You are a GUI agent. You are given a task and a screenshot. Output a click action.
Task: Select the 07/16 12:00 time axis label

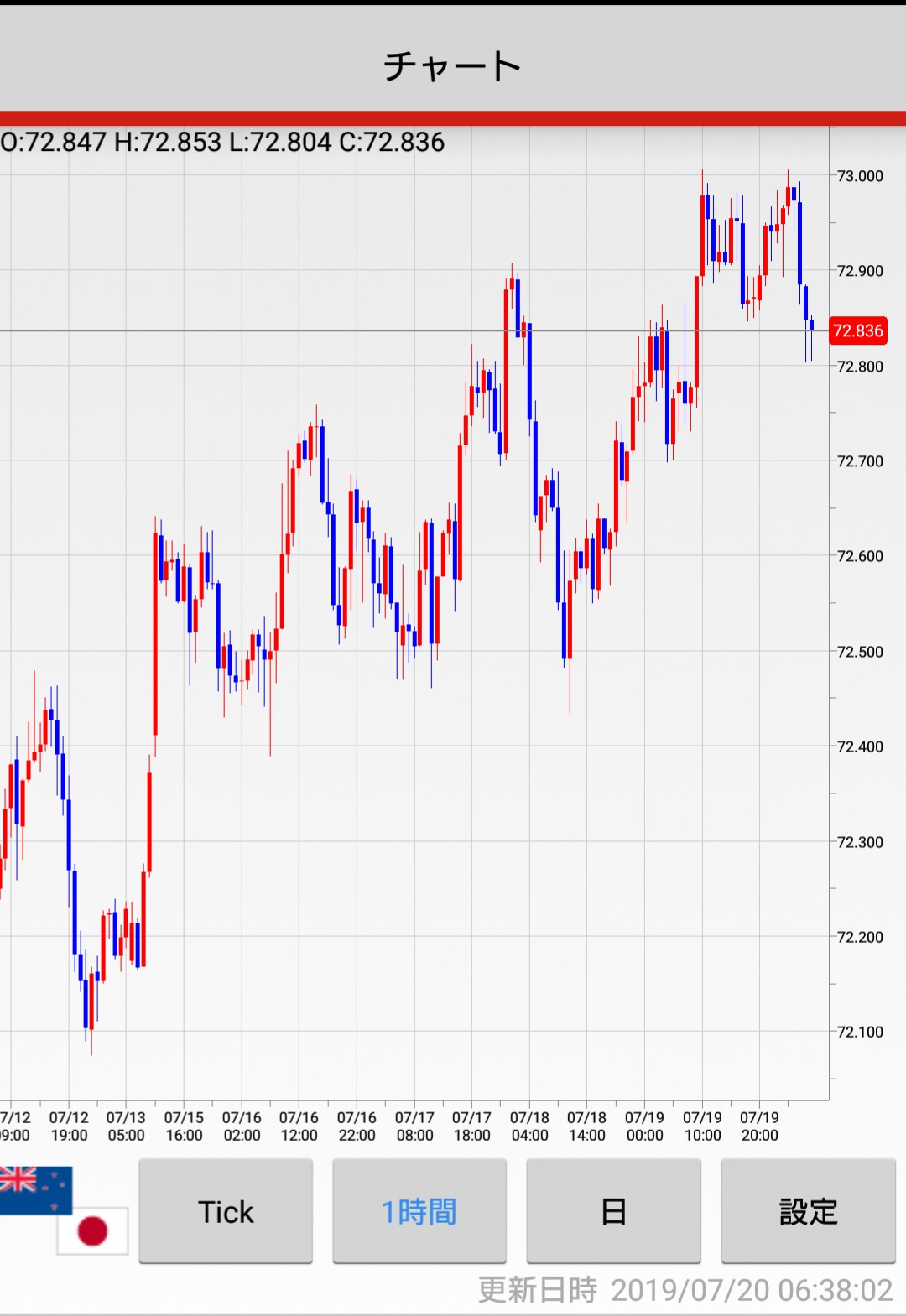point(299,1126)
